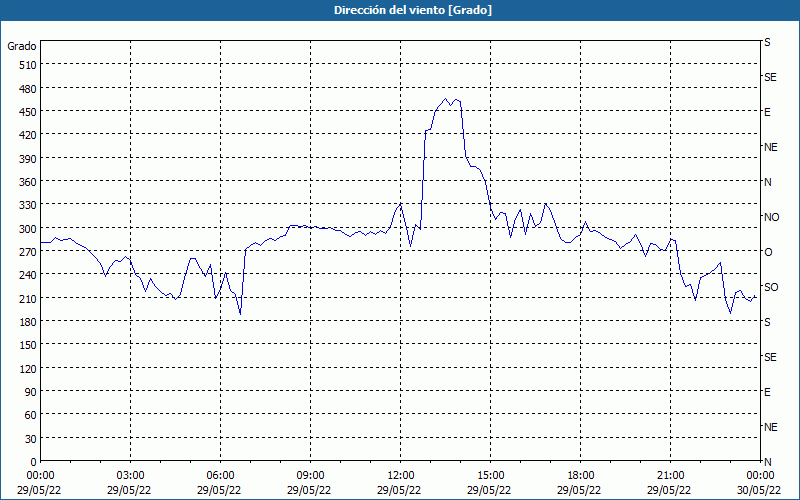Click the 'SO' compass direction label

771,287
